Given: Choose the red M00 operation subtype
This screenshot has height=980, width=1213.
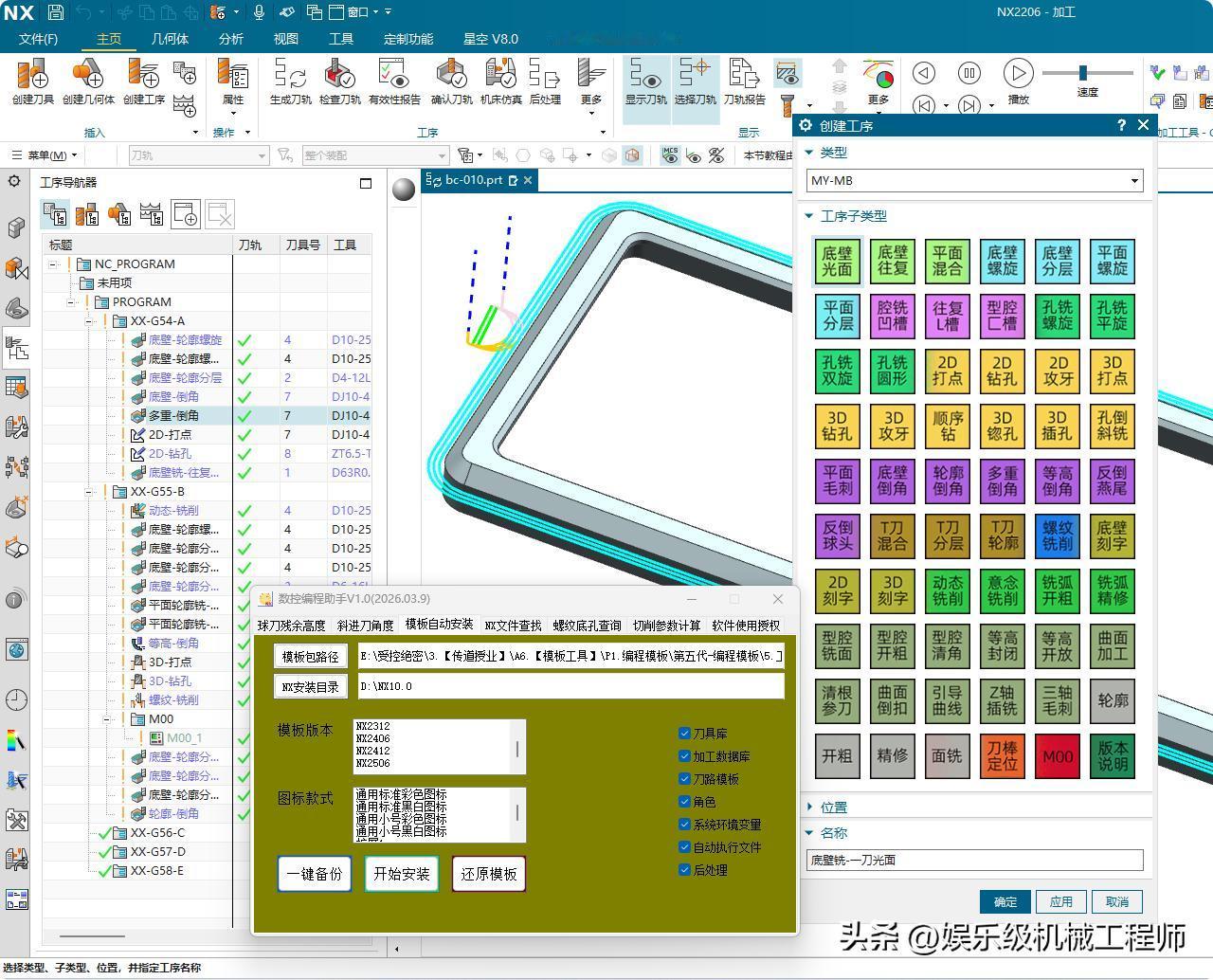Looking at the screenshot, I should point(1057,756).
